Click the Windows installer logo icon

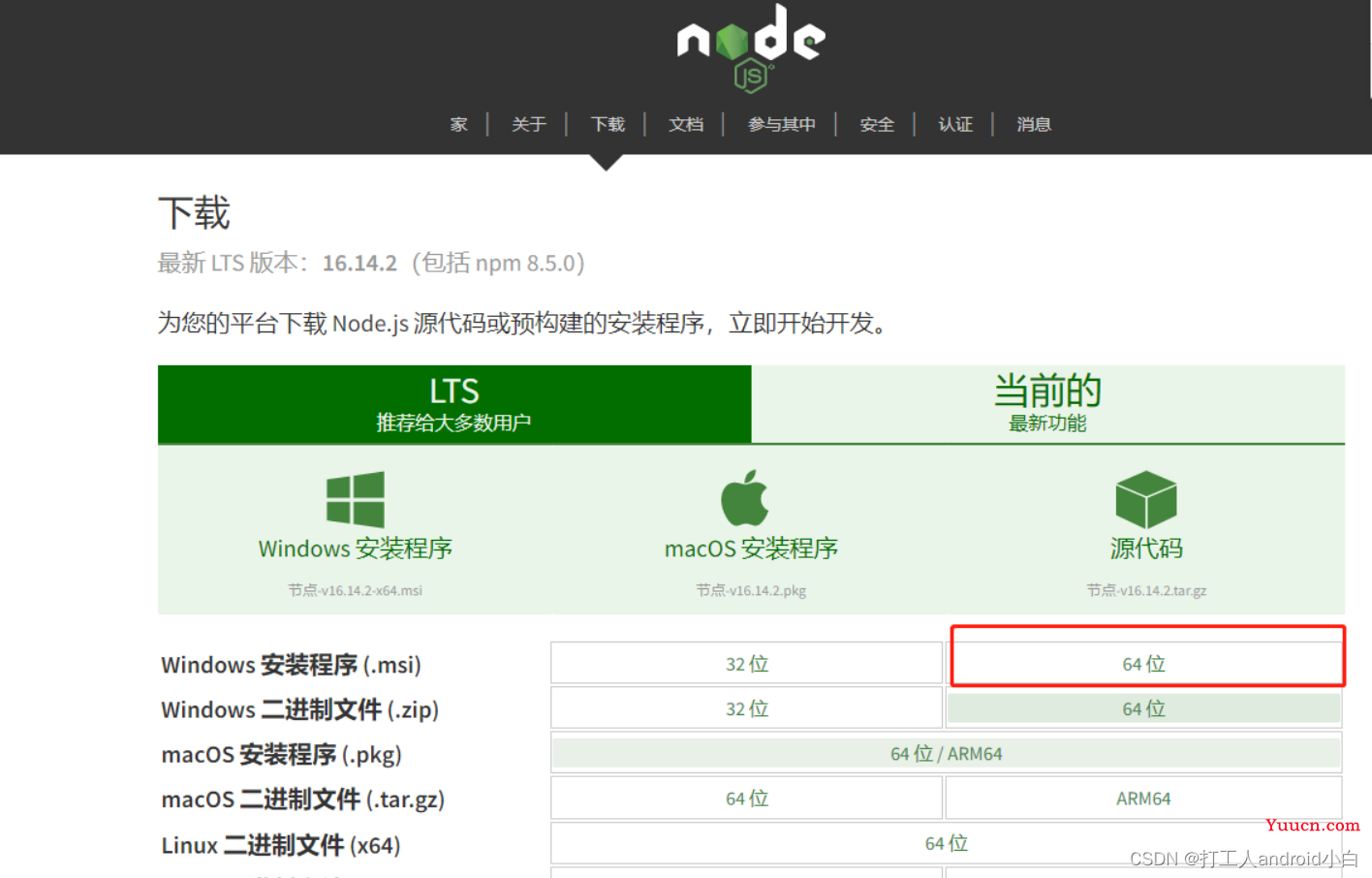click(356, 500)
